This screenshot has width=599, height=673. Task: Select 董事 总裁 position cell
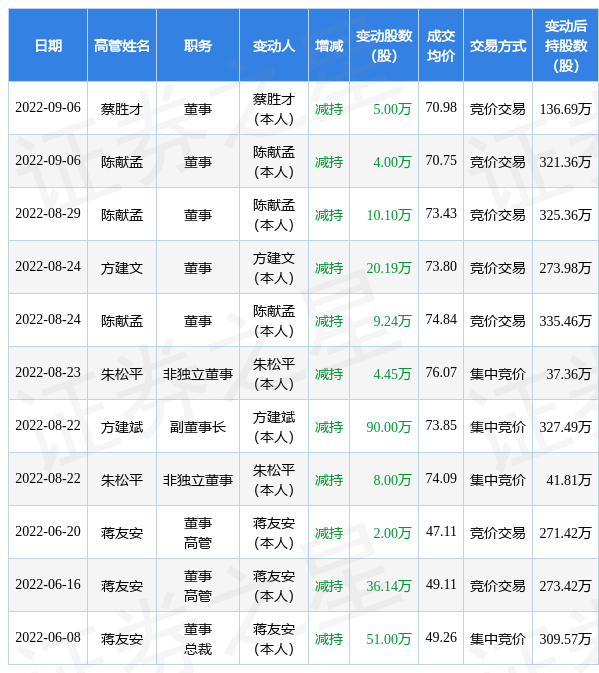coord(198,639)
